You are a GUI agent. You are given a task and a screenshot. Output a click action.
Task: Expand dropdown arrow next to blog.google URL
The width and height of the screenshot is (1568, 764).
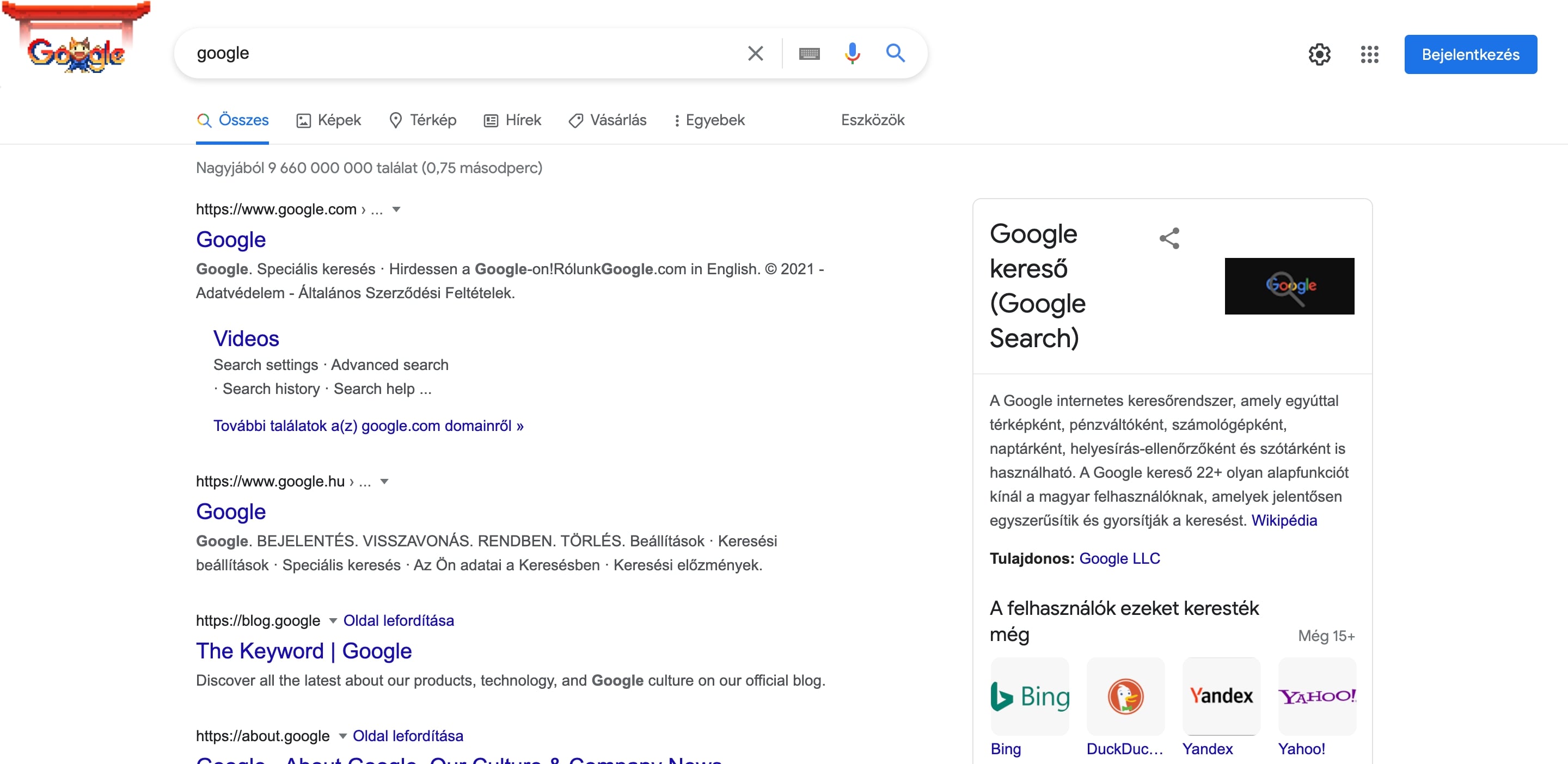[333, 620]
